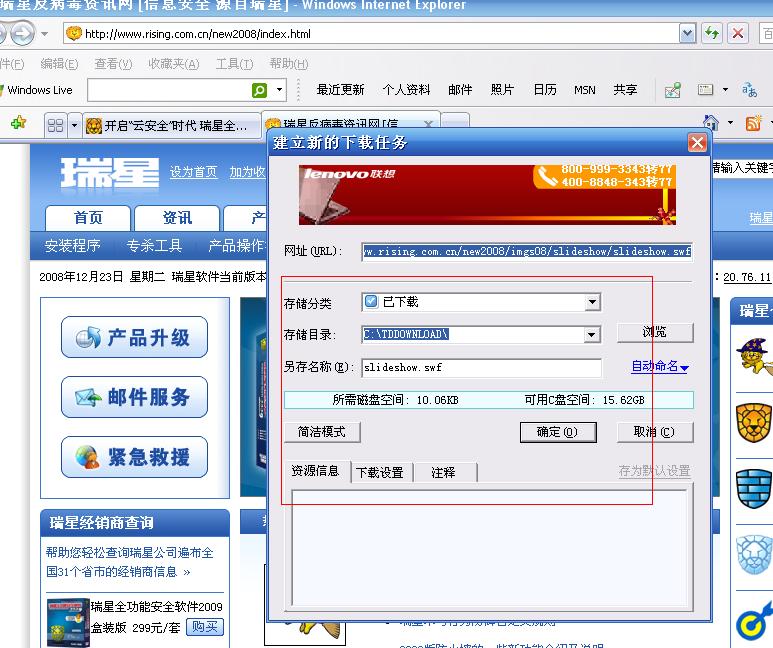Screen dimensions: 773x648
Task: Click 专杀工具 in the blue sub-navigation
Action: click(154, 245)
